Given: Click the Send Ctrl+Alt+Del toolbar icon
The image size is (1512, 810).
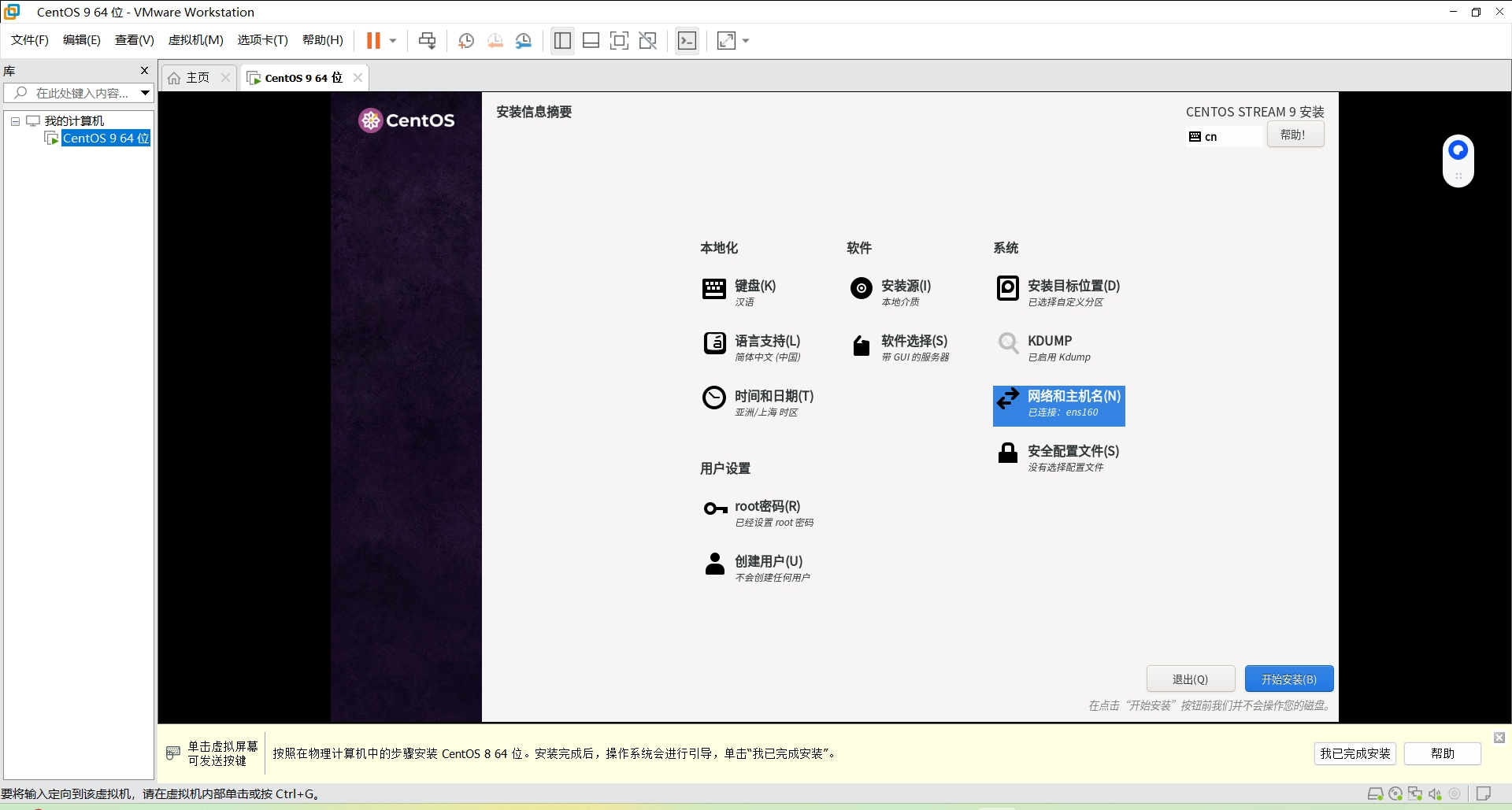Looking at the screenshot, I should 428,41.
